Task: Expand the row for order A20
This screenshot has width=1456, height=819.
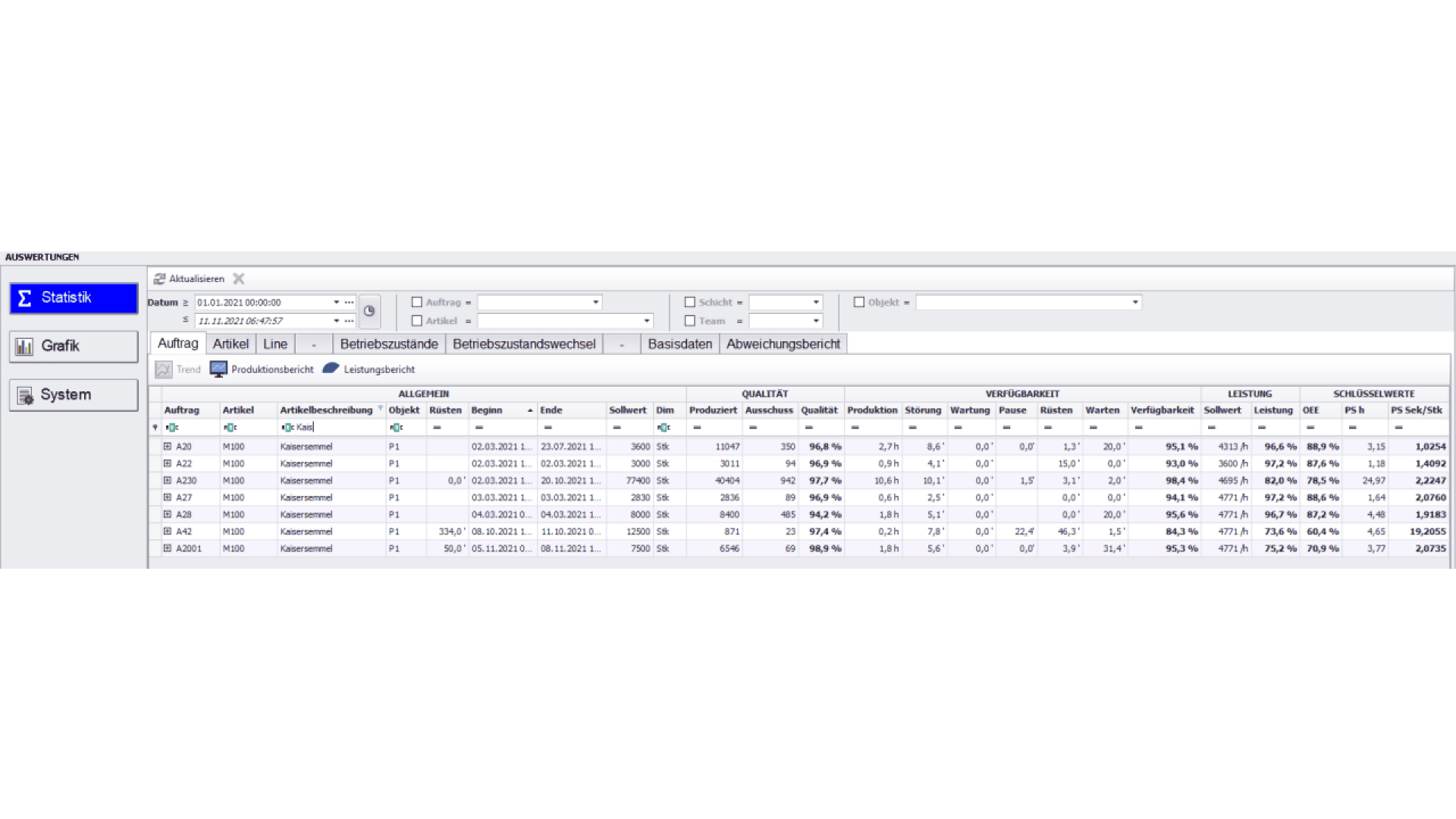Action: point(167,446)
